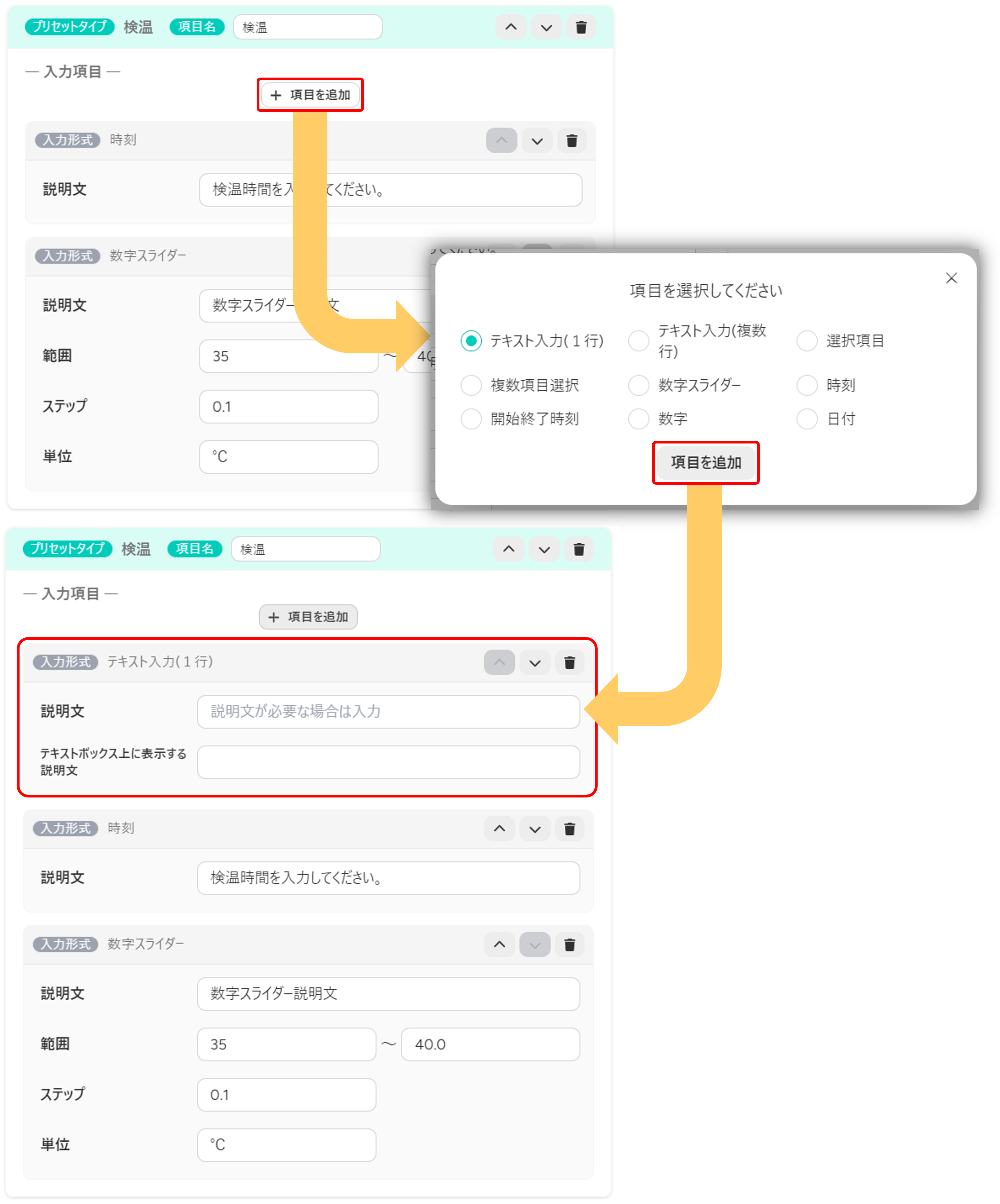This screenshot has height=1204, width=1000.
Task: Move 検温 preset up in bottom panel
Action: click(509, 549)
